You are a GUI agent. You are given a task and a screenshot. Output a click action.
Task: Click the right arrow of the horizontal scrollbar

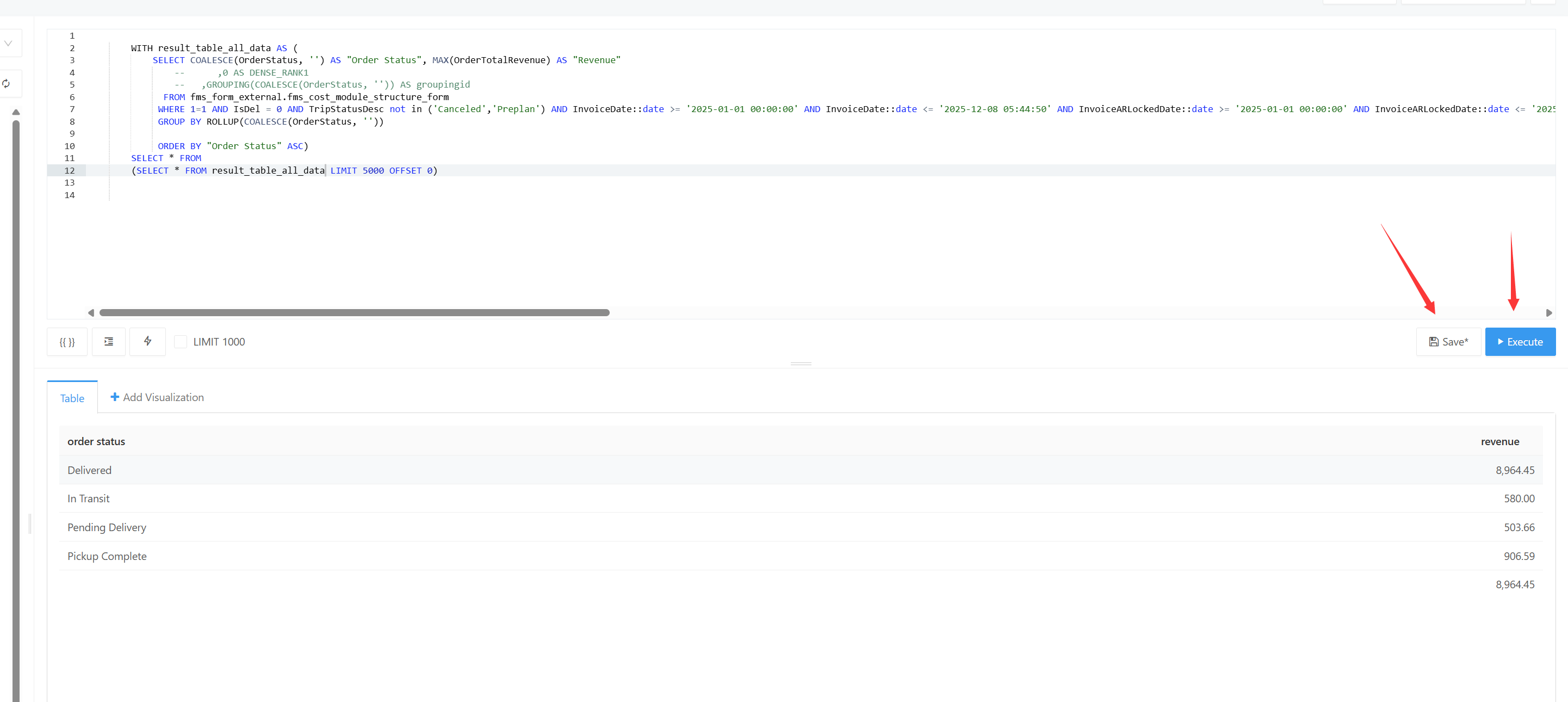[x=1548, y=312]
